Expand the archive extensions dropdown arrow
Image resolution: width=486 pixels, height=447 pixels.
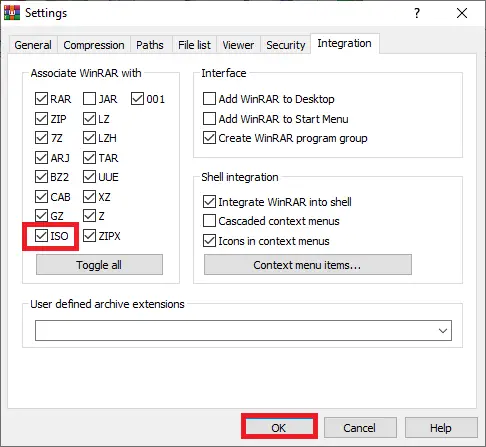443,331
